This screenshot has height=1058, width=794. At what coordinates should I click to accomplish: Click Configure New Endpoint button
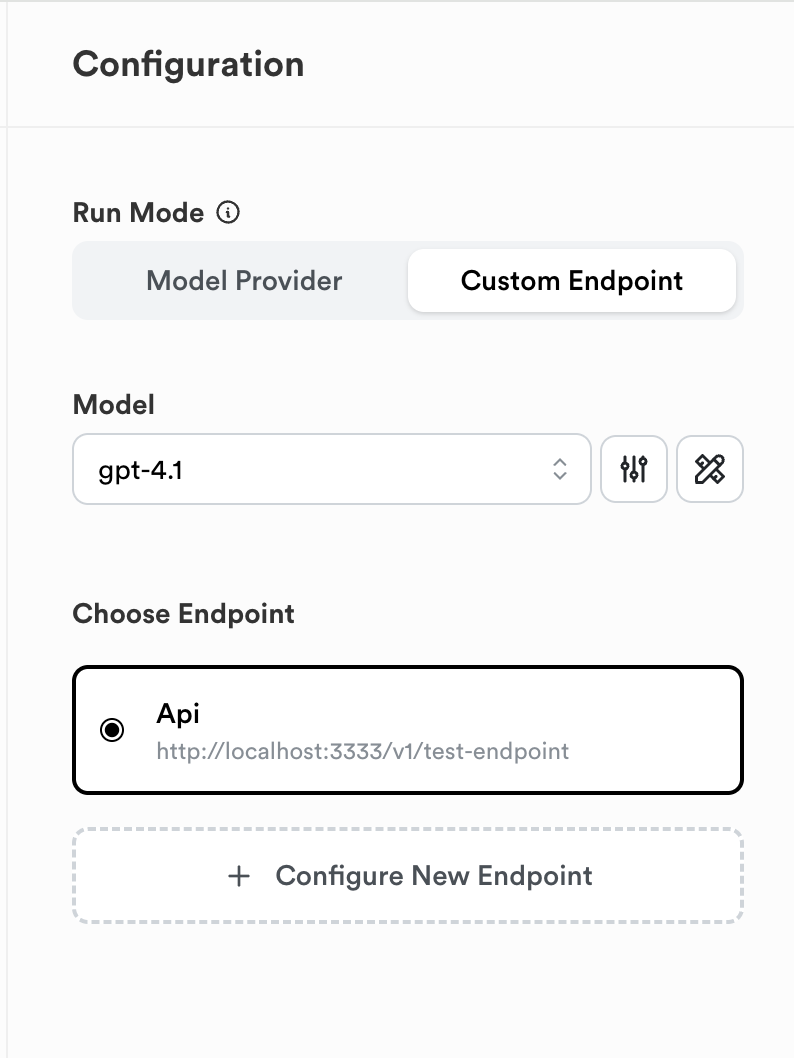click(x=408, y=876)
